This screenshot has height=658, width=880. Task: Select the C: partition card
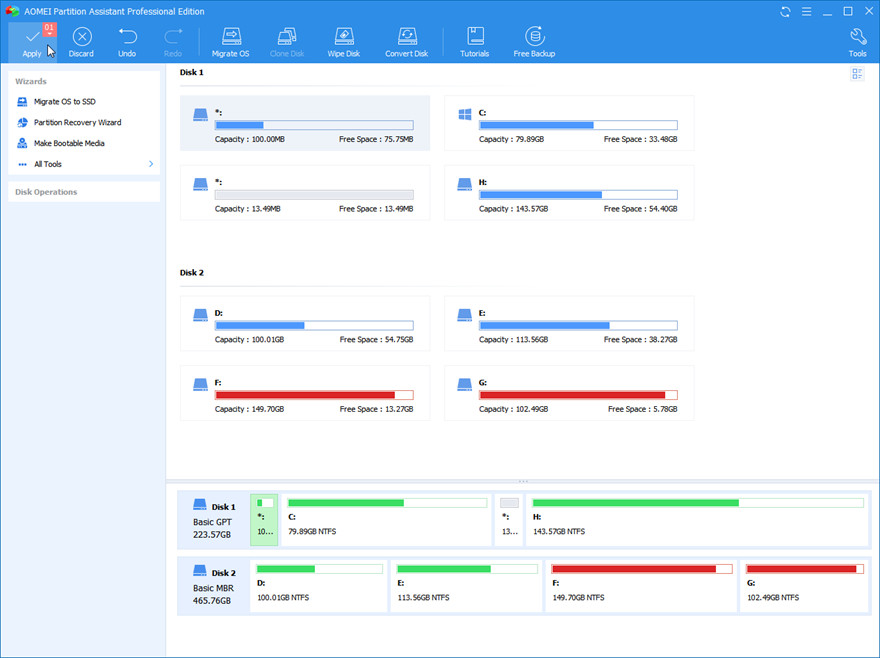[x=569, y=123]
